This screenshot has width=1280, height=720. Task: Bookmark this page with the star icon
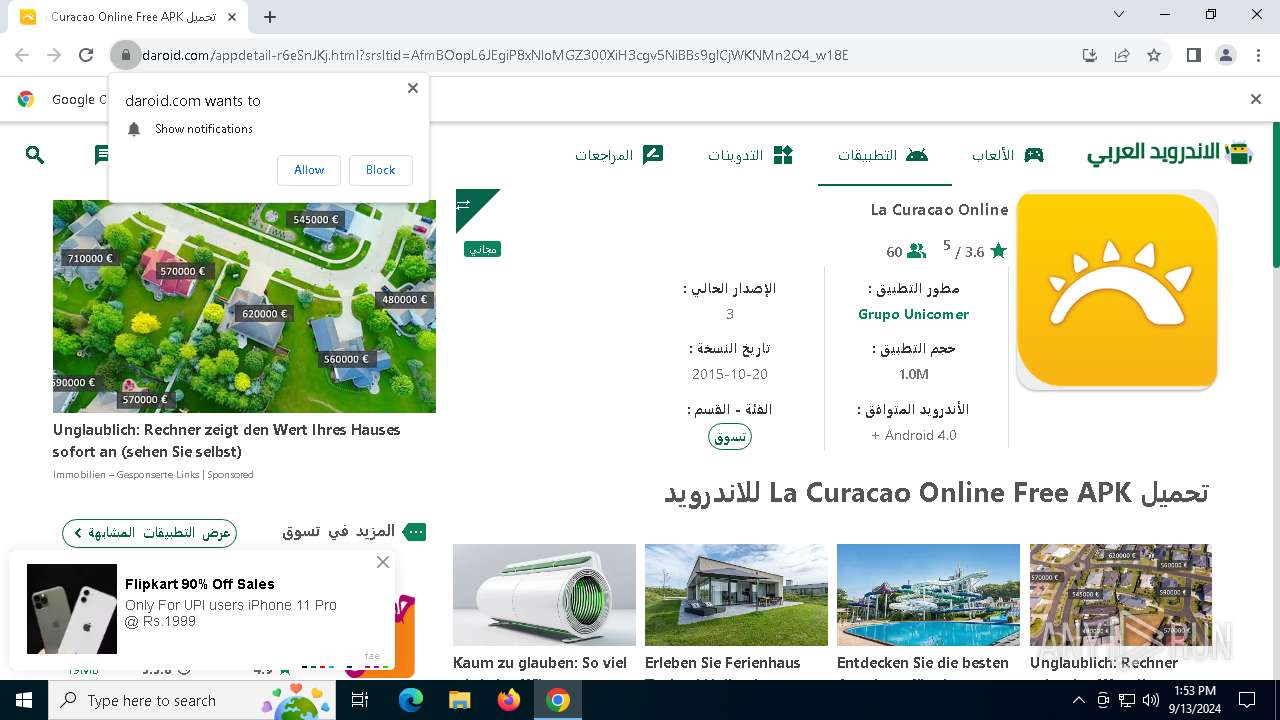point(1154,55)
